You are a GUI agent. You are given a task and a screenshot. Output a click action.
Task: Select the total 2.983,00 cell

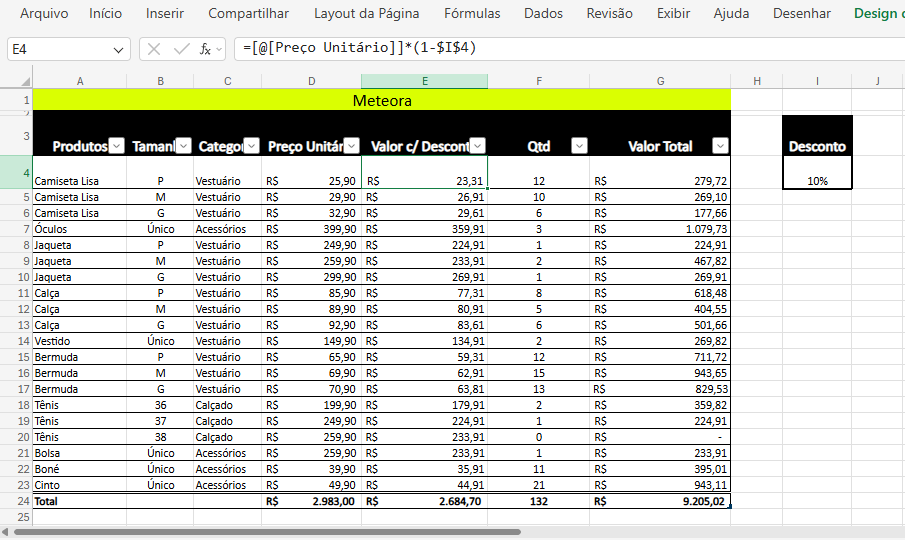coord(312,501)
